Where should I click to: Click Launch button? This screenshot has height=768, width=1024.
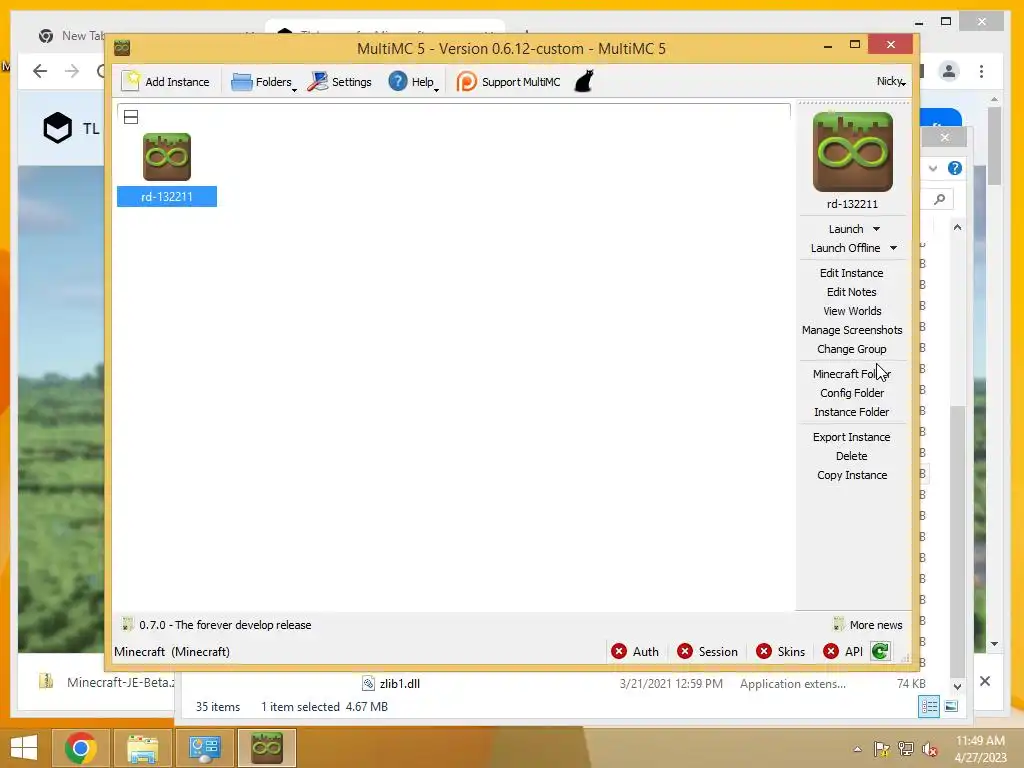coord(846,229)
